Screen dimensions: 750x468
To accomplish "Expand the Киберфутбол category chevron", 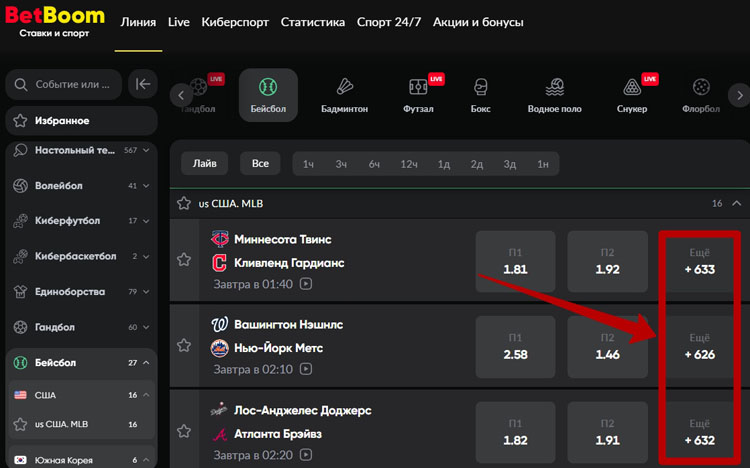I will pyautogui.click(x=146, y=221).
